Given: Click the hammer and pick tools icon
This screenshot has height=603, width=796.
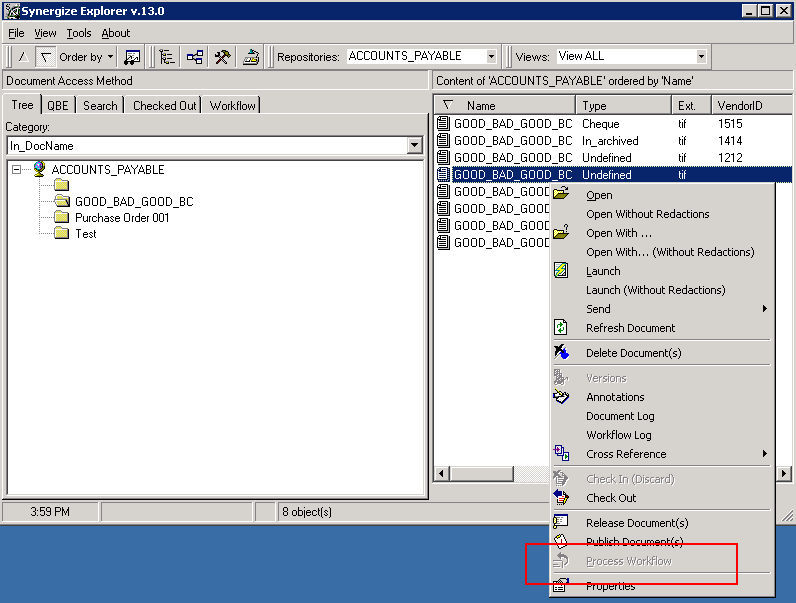Looking at the screenshot, I should 222,57.
